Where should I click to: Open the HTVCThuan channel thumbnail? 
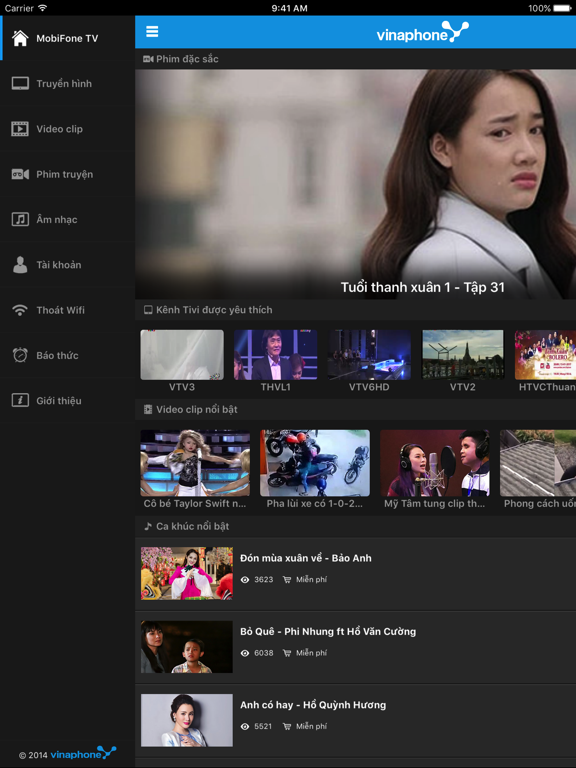(x=545, y=355)
